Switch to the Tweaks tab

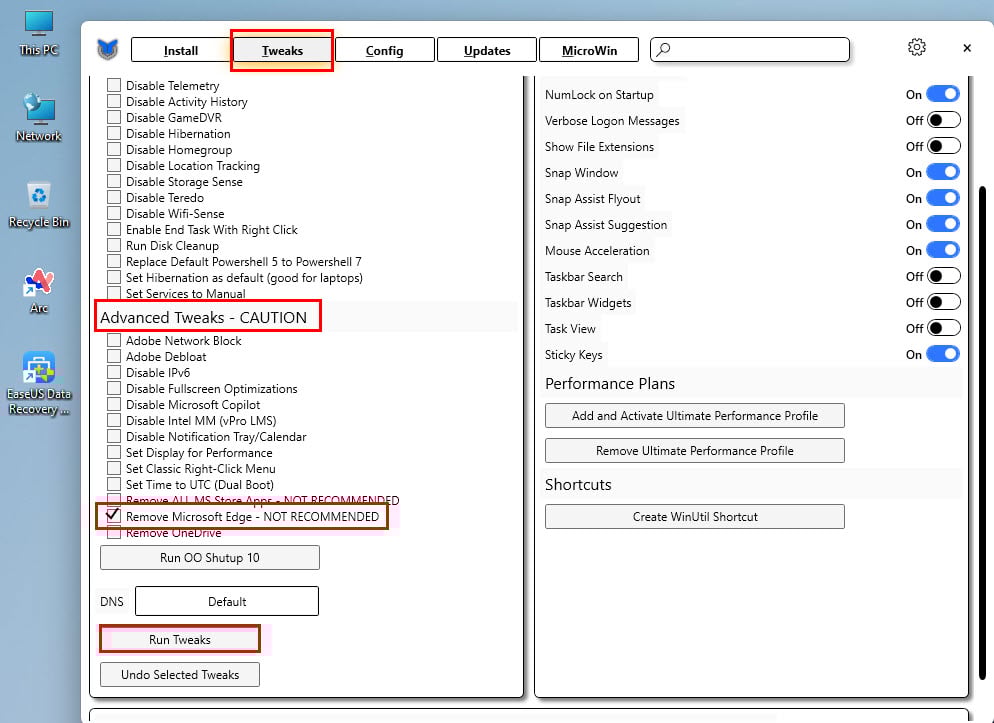(x=282, y=50)
